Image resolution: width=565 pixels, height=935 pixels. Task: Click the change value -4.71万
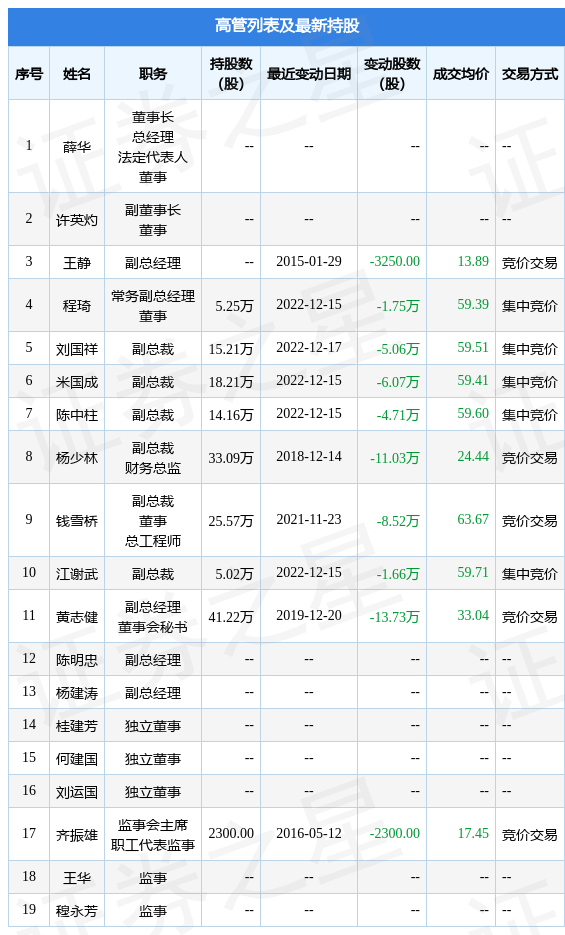[x=398, y=415]
